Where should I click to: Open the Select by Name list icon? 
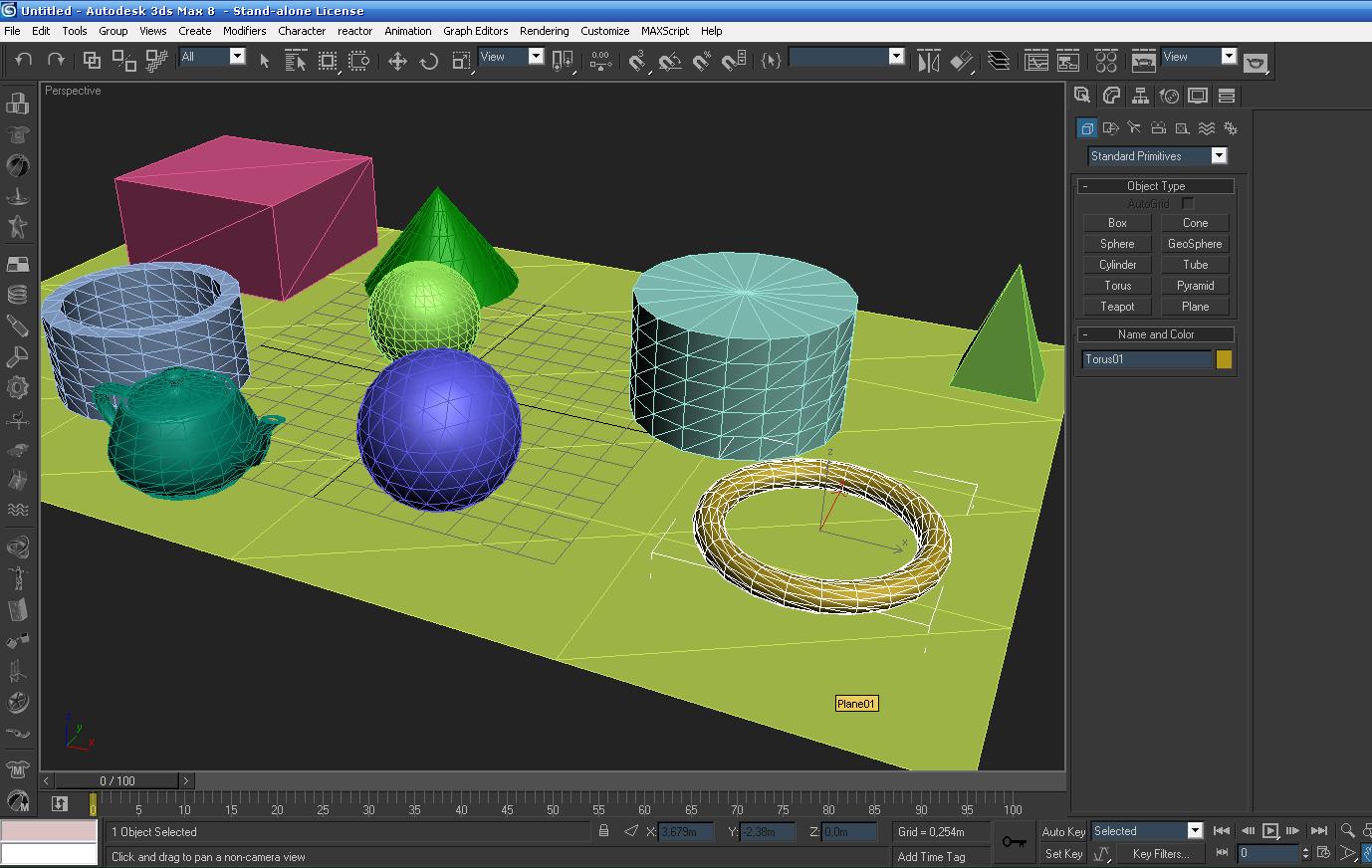pyautogui.click(x=296, y=61)
